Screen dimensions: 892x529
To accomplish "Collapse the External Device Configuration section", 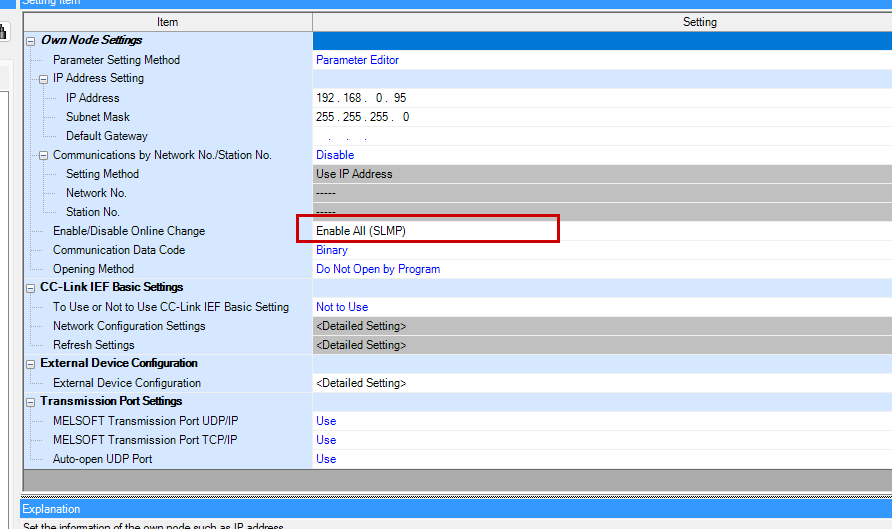I will 31,364.
